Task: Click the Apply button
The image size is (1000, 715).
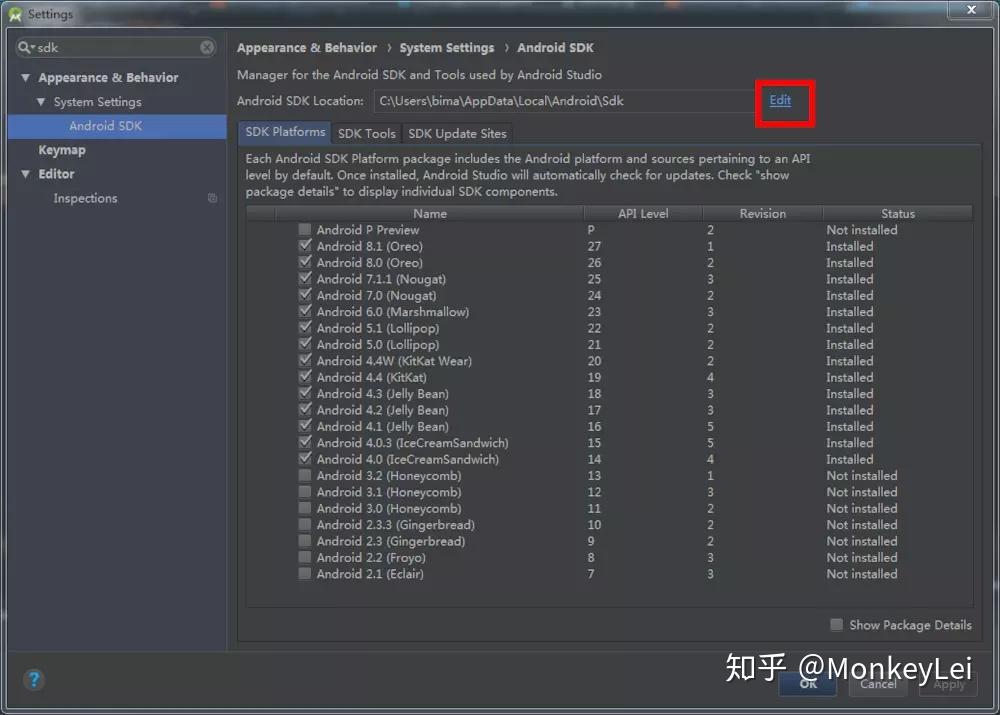Action: point(948,684)
